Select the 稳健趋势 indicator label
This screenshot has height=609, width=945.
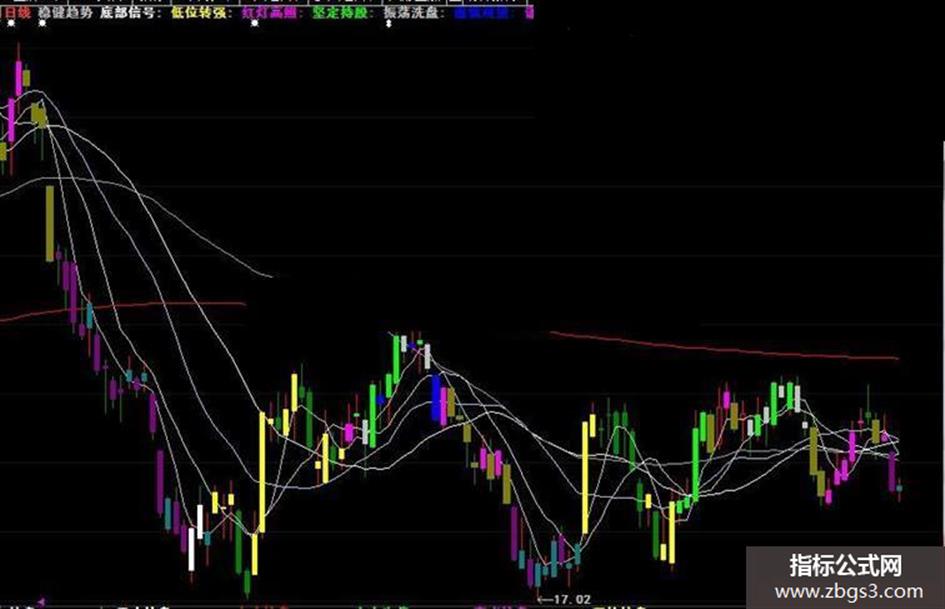pos(65,13)
